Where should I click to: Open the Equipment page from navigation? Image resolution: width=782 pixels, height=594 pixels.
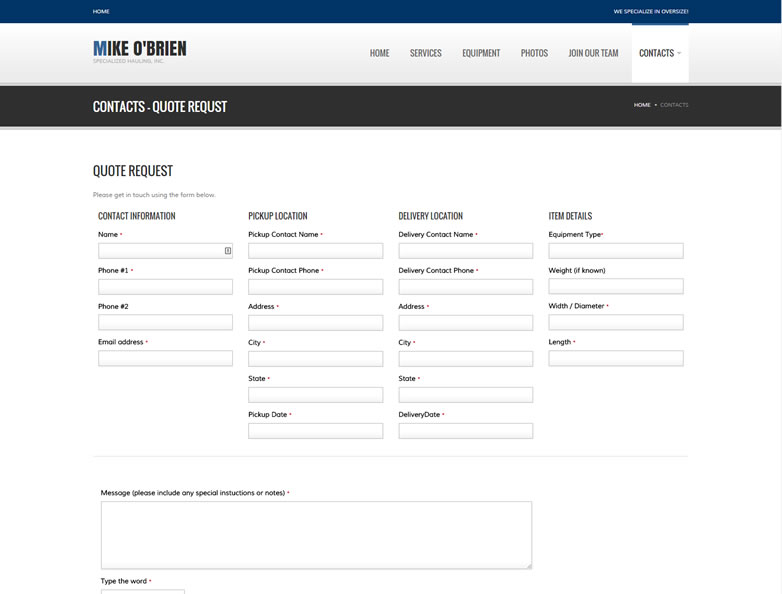coord(481,53)
